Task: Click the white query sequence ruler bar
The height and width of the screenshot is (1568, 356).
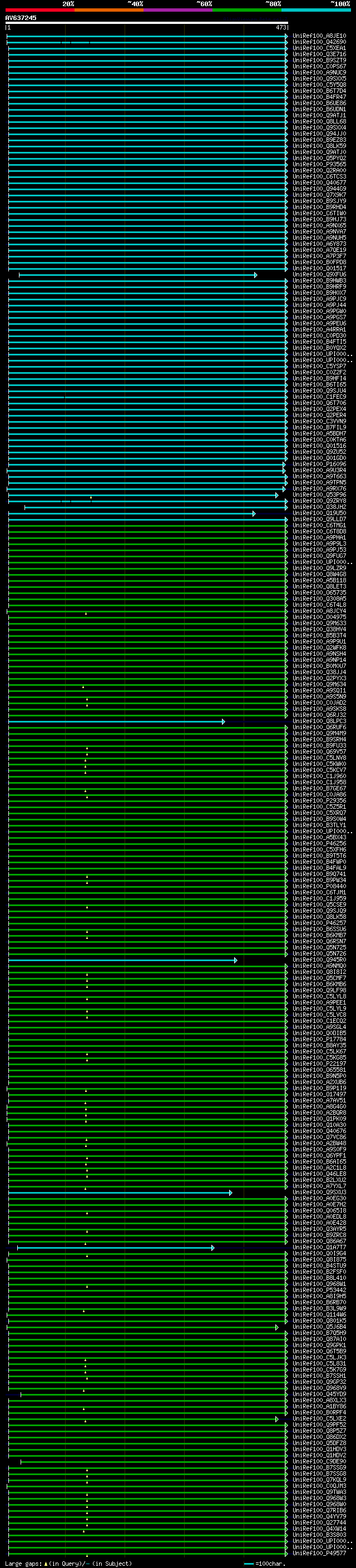Action: (147, 22)
